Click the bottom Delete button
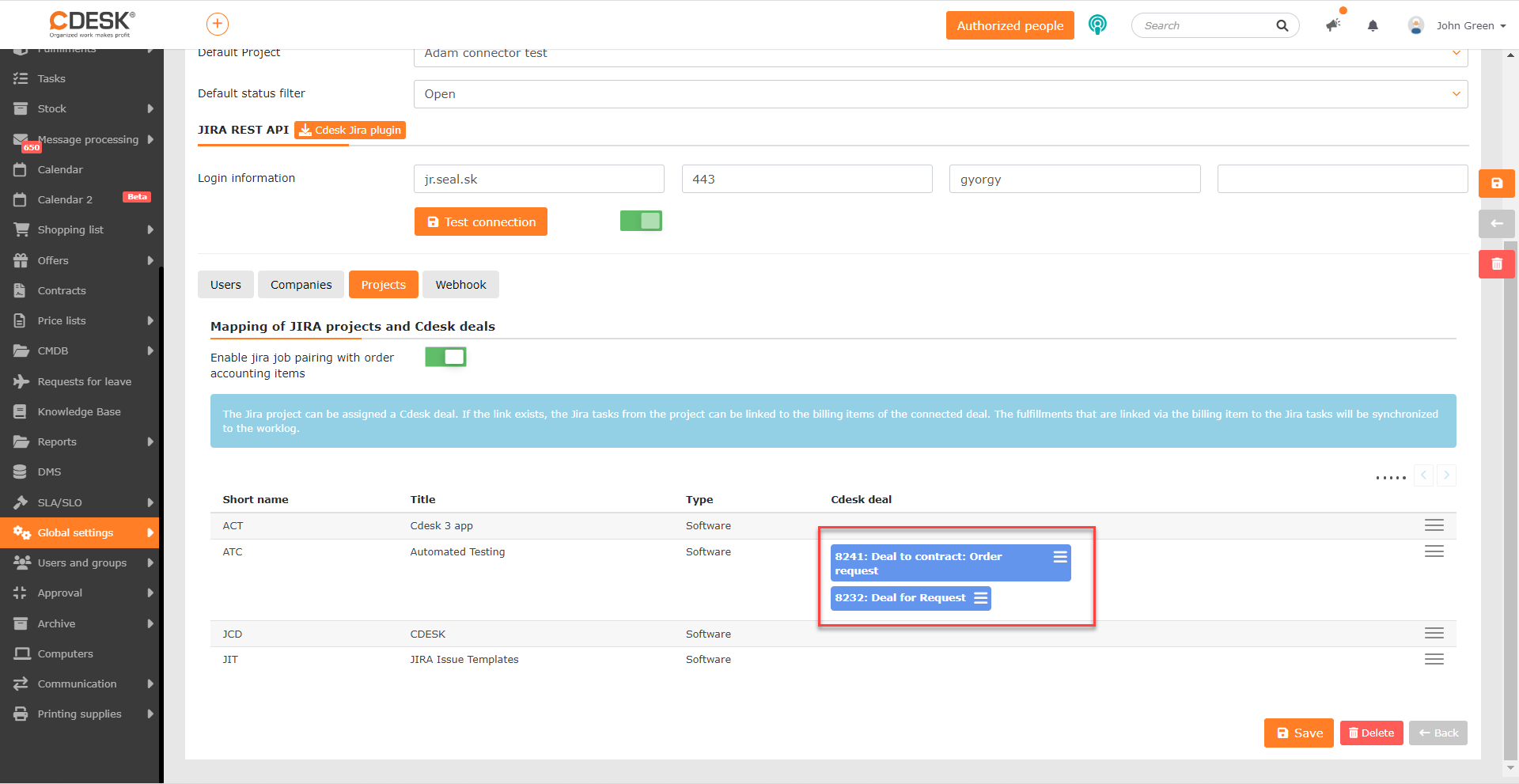The width and height of the screenshot is (1519, 784). pos(1372,733)
